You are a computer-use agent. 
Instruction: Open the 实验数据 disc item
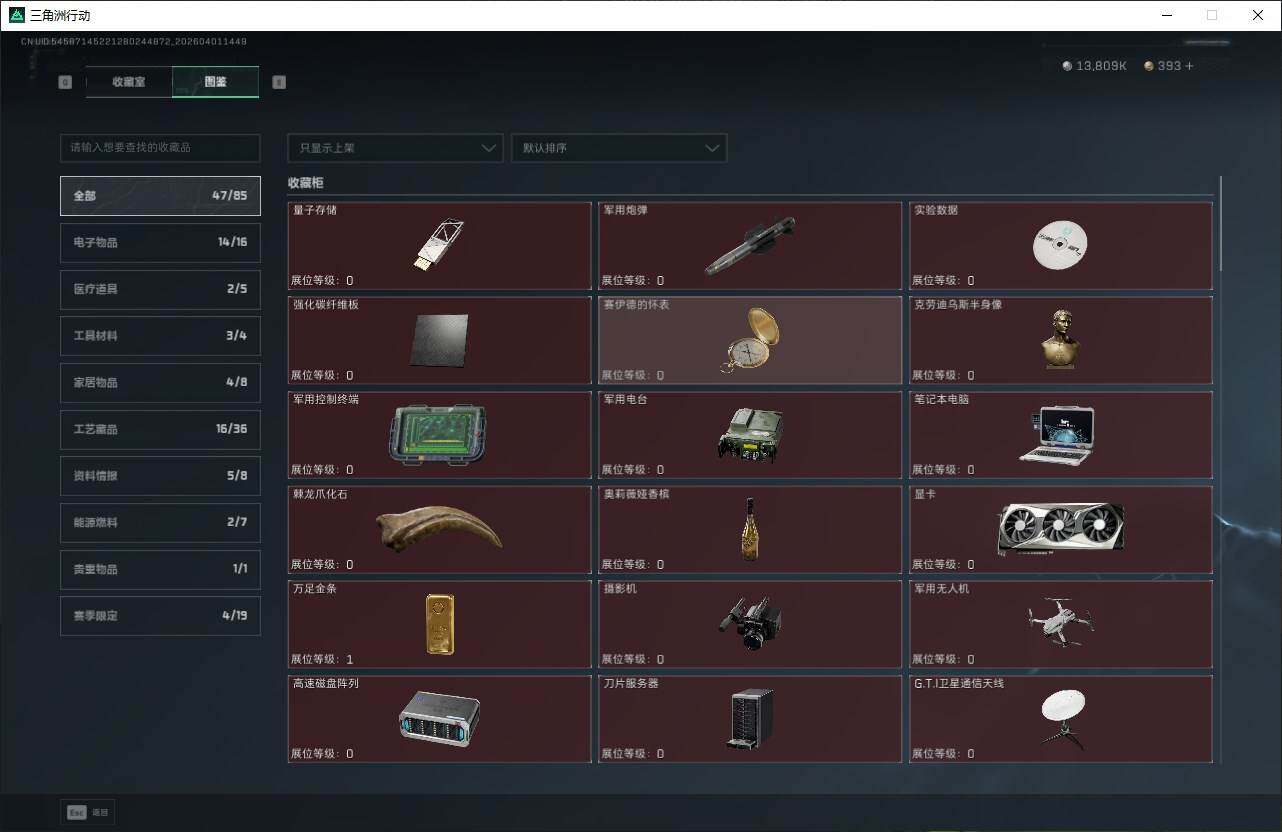coord(1061,246)
